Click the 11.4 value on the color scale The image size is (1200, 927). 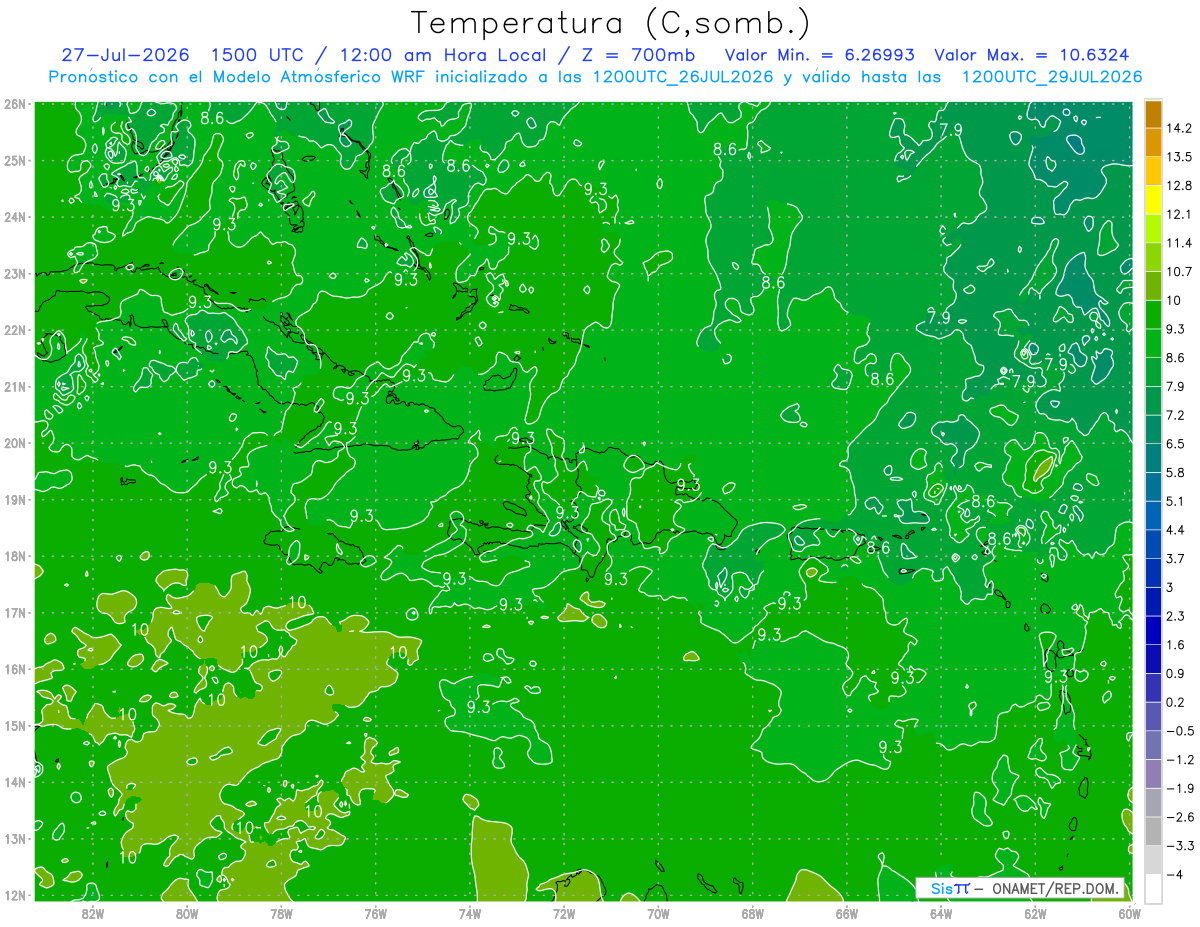coord(1179,243)
